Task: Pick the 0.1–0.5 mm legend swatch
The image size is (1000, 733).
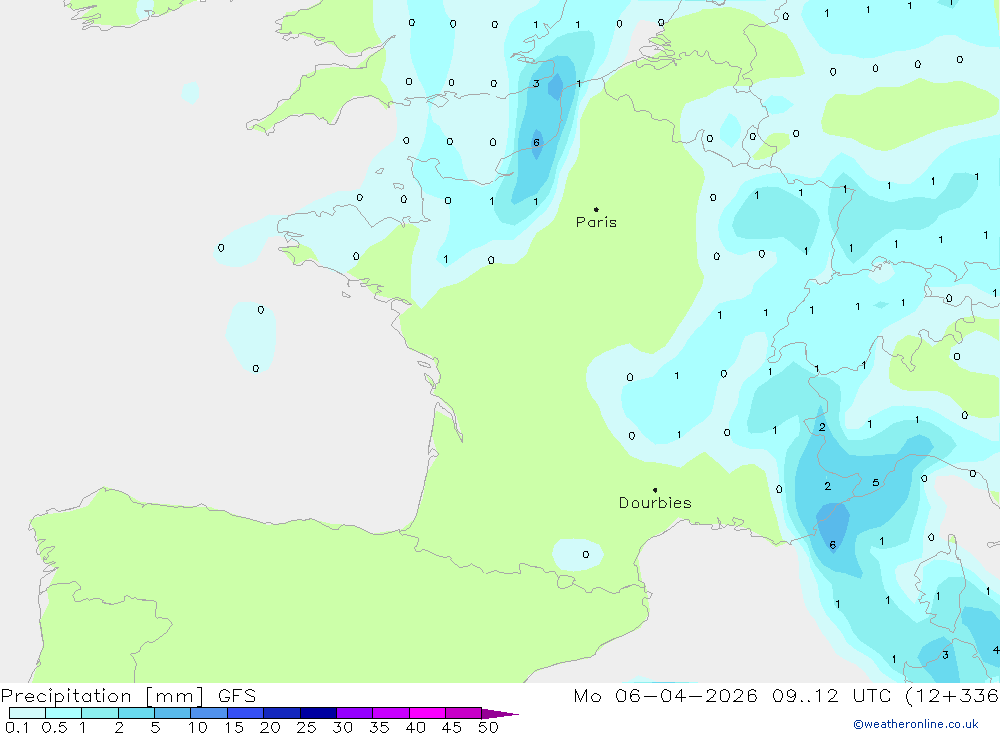Action: (x=27, y=713)
